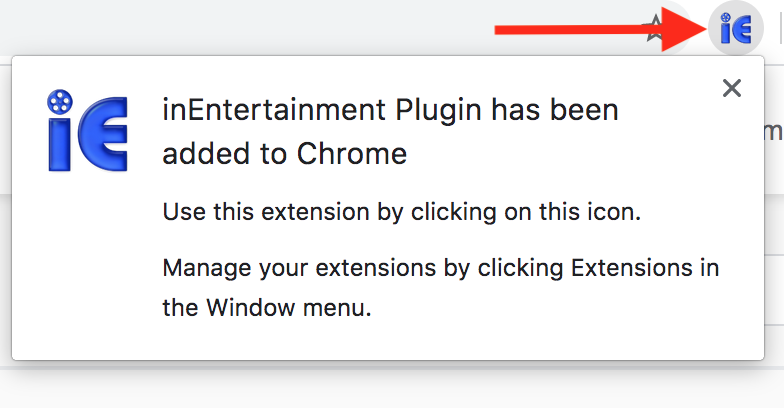The image size is (784, 408).
Task: Click "the Window menu" text line
Action: [267, 308]
